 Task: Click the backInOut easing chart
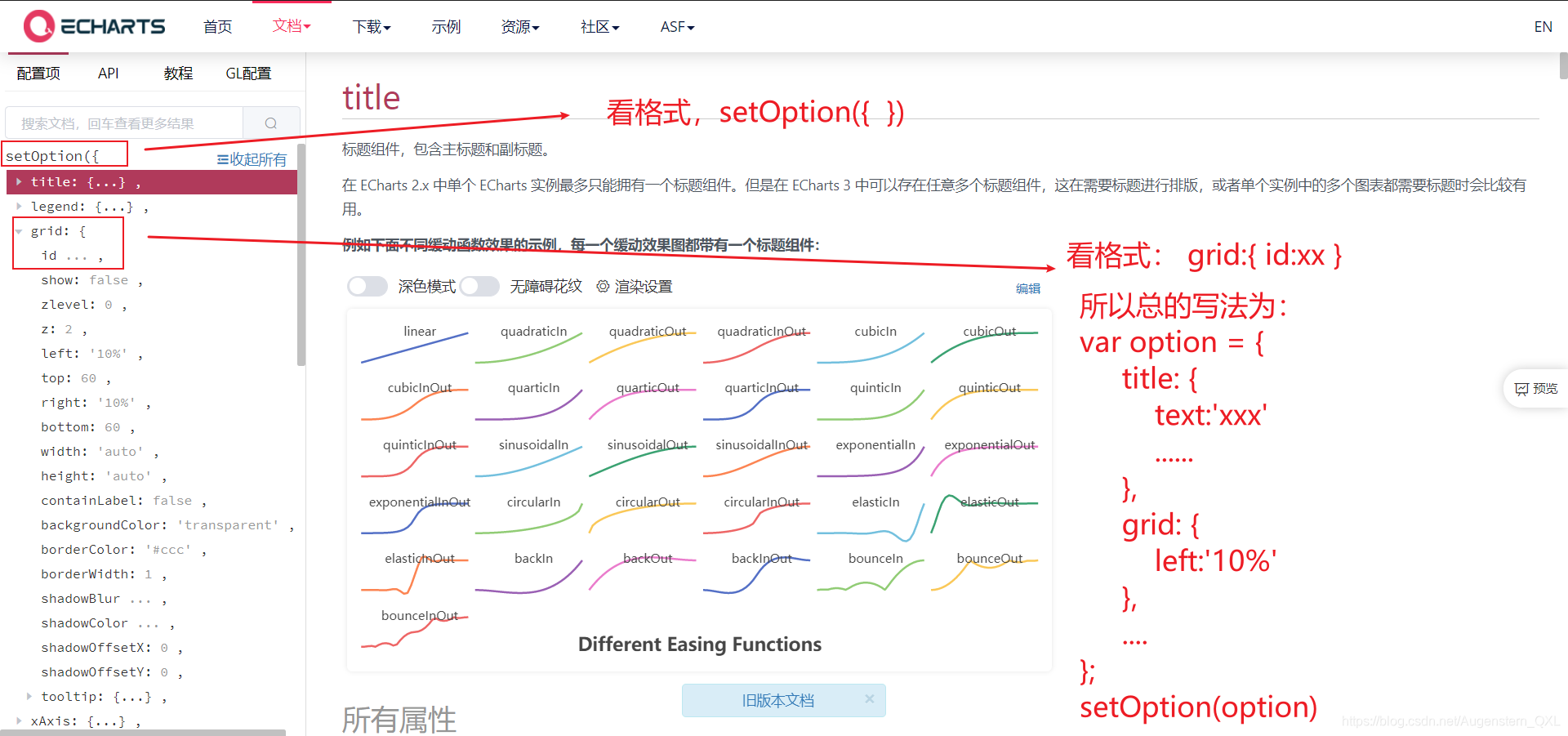757,572
